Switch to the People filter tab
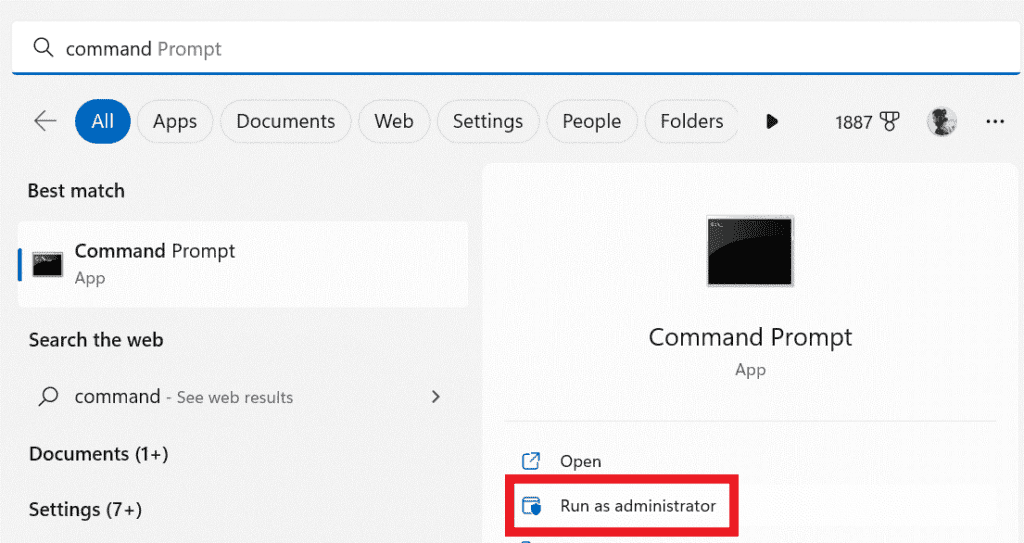The height and width of the screenshot is (543, 1024). (x=592, y=121)
